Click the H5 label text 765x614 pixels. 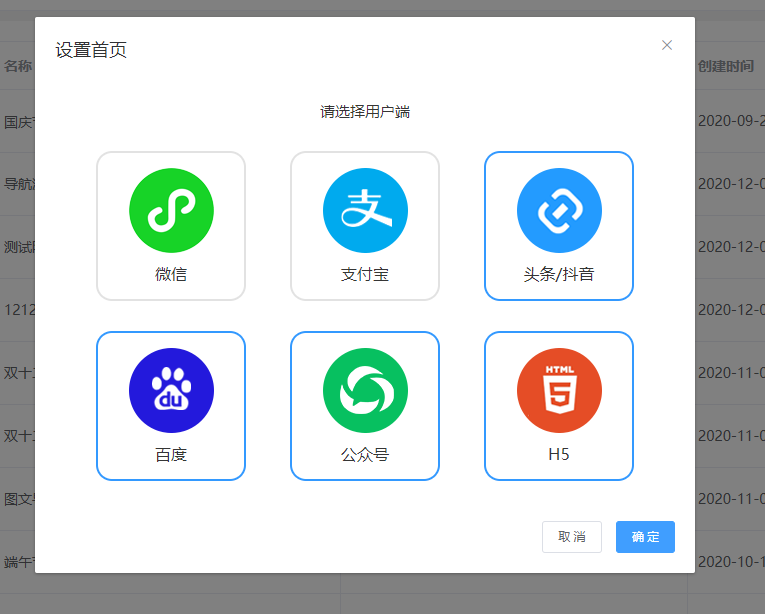(x=559, y=454)
